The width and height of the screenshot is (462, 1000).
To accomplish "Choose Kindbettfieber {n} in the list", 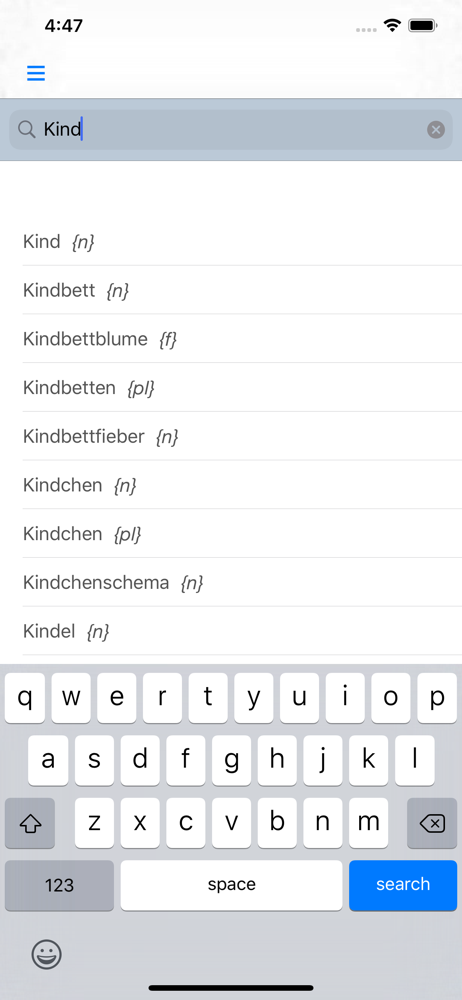I will tap(242, 436).
